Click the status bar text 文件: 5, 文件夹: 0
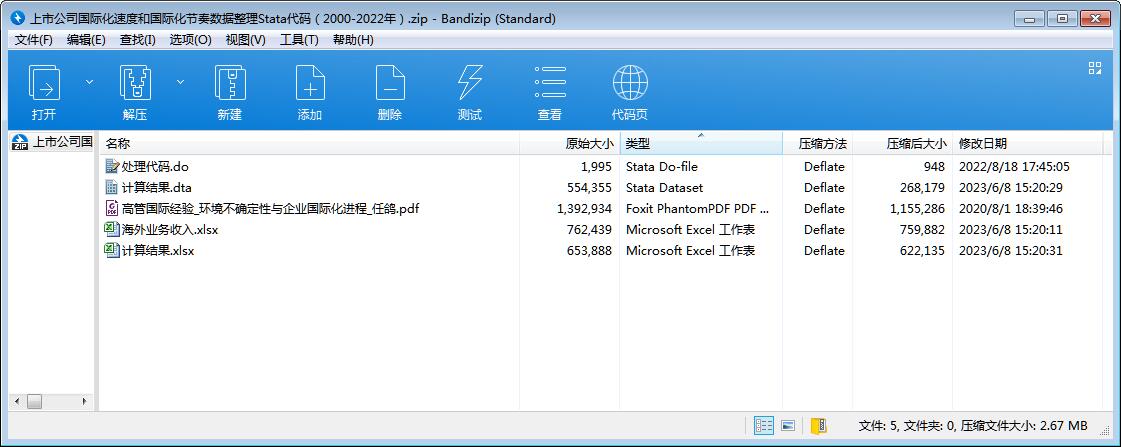The image size is (1121, 447). [907, 426]
